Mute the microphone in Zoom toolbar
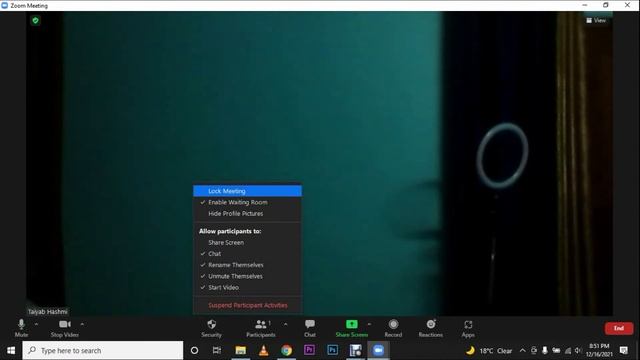 pyautogui.click(x=21, y=328)
